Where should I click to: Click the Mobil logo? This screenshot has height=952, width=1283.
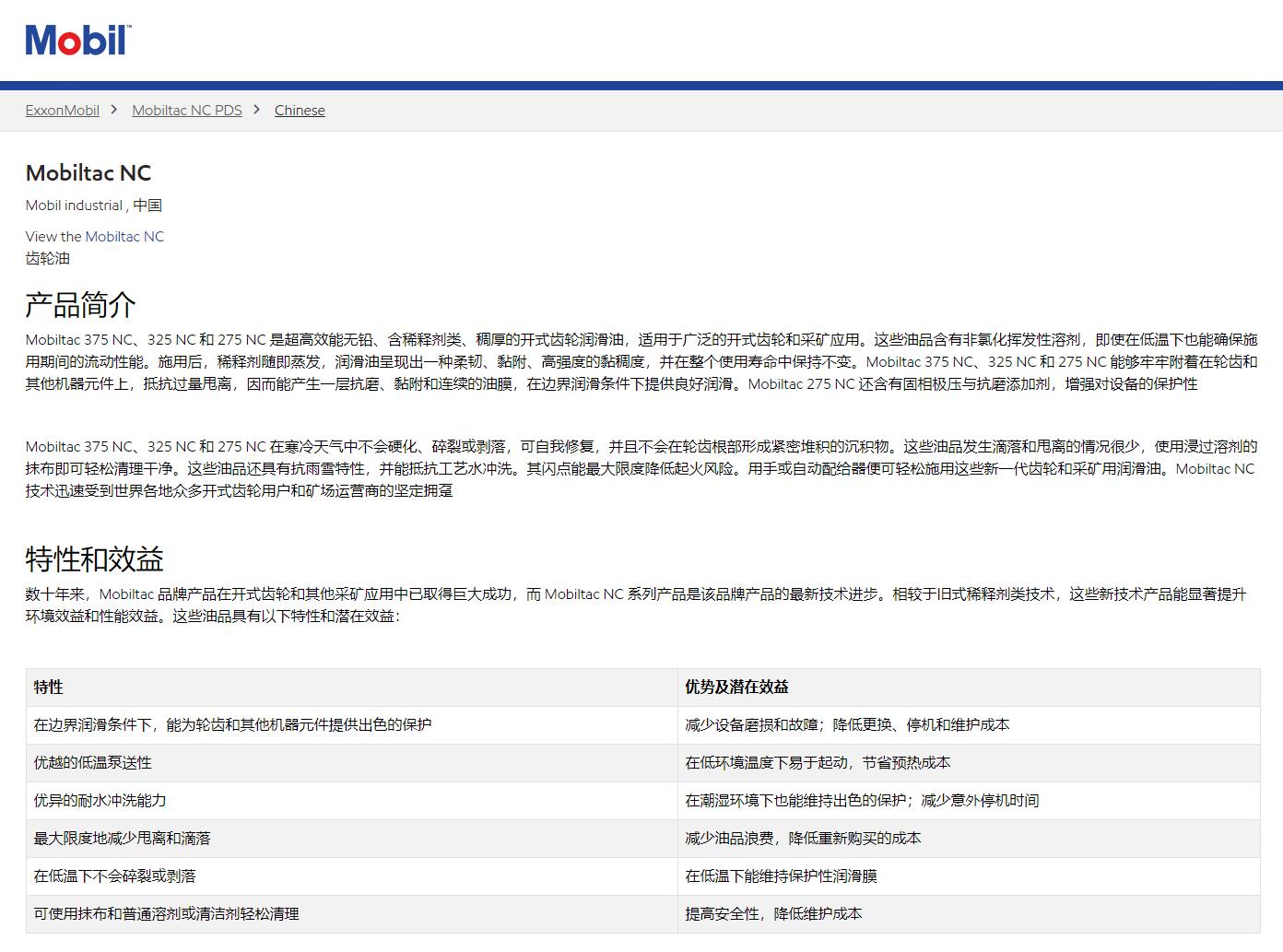pos(78,41)
